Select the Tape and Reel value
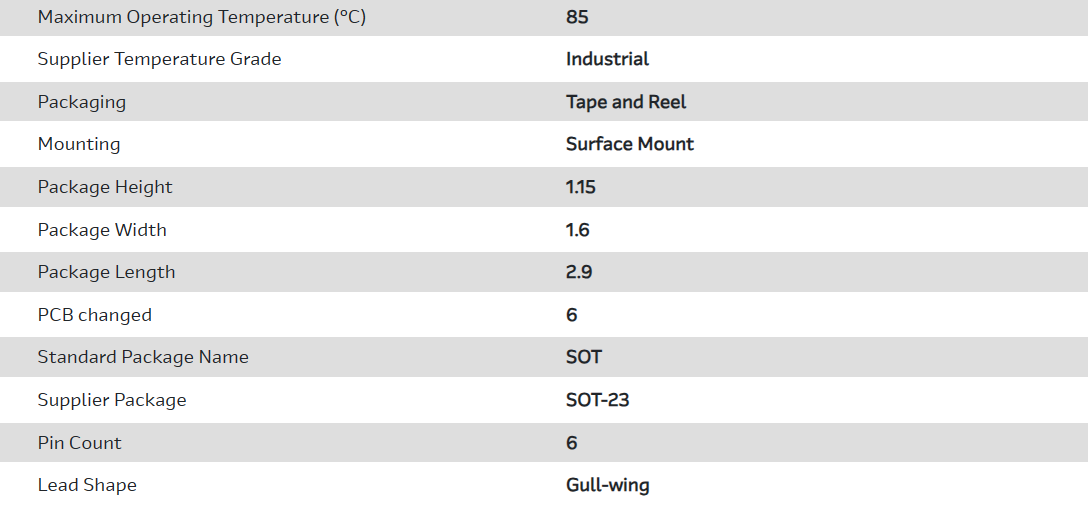The height and width of the screenshot is (509, 1088). (626, 102)
